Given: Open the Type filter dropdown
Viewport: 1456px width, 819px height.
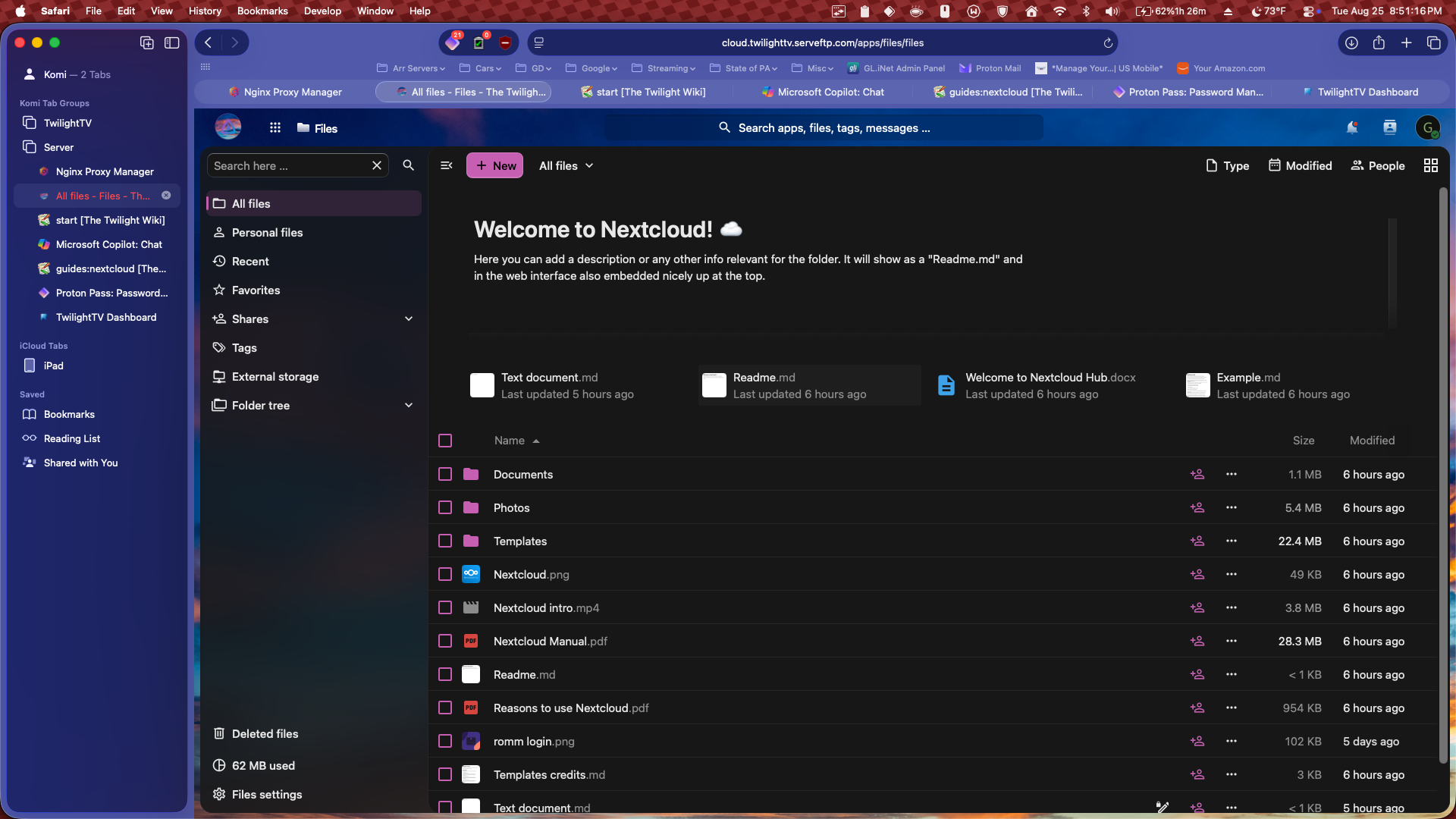Looking at the screenshot, I should click(1227, 165).
